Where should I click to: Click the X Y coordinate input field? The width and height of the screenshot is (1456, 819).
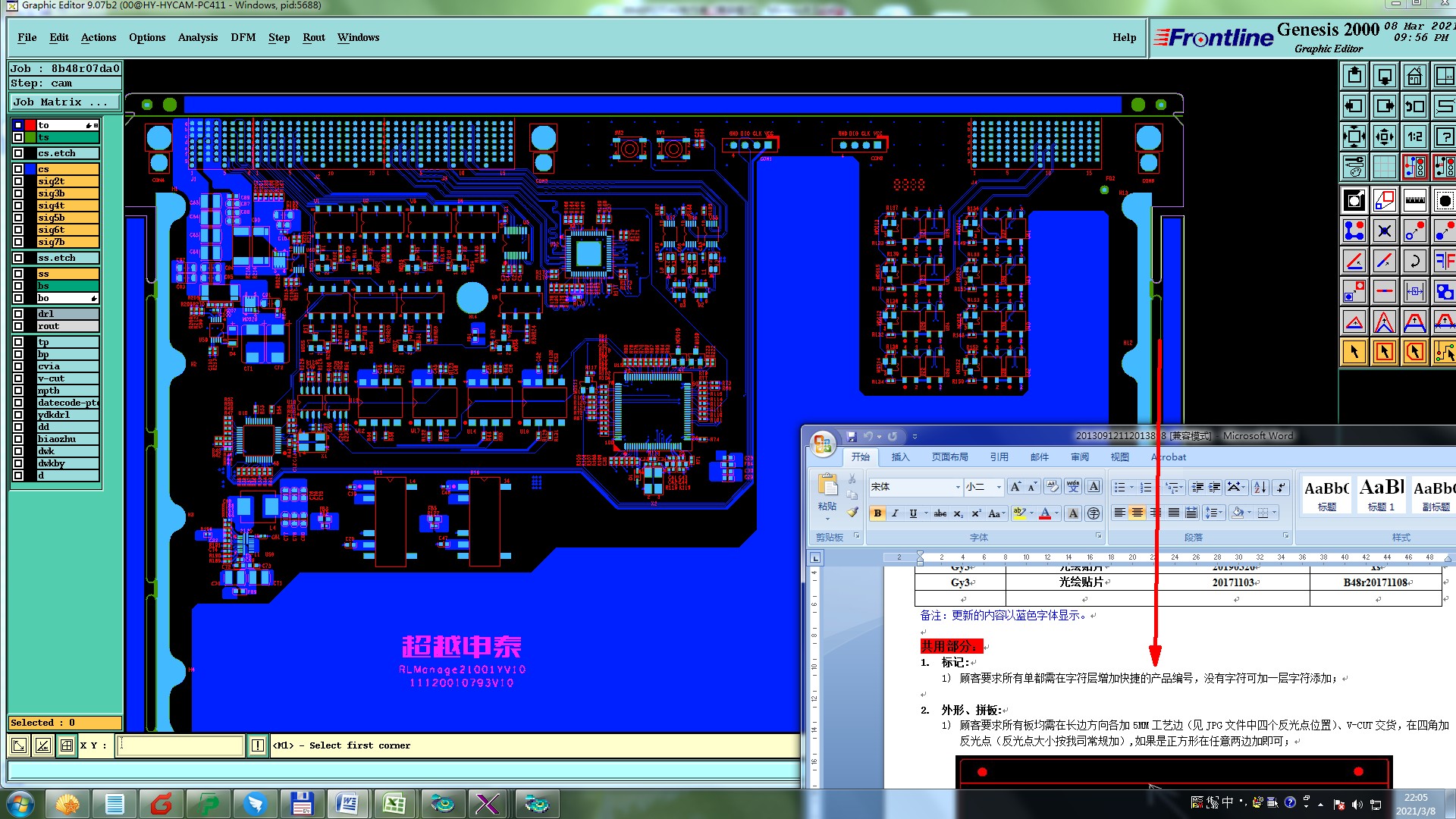point(180,745)
